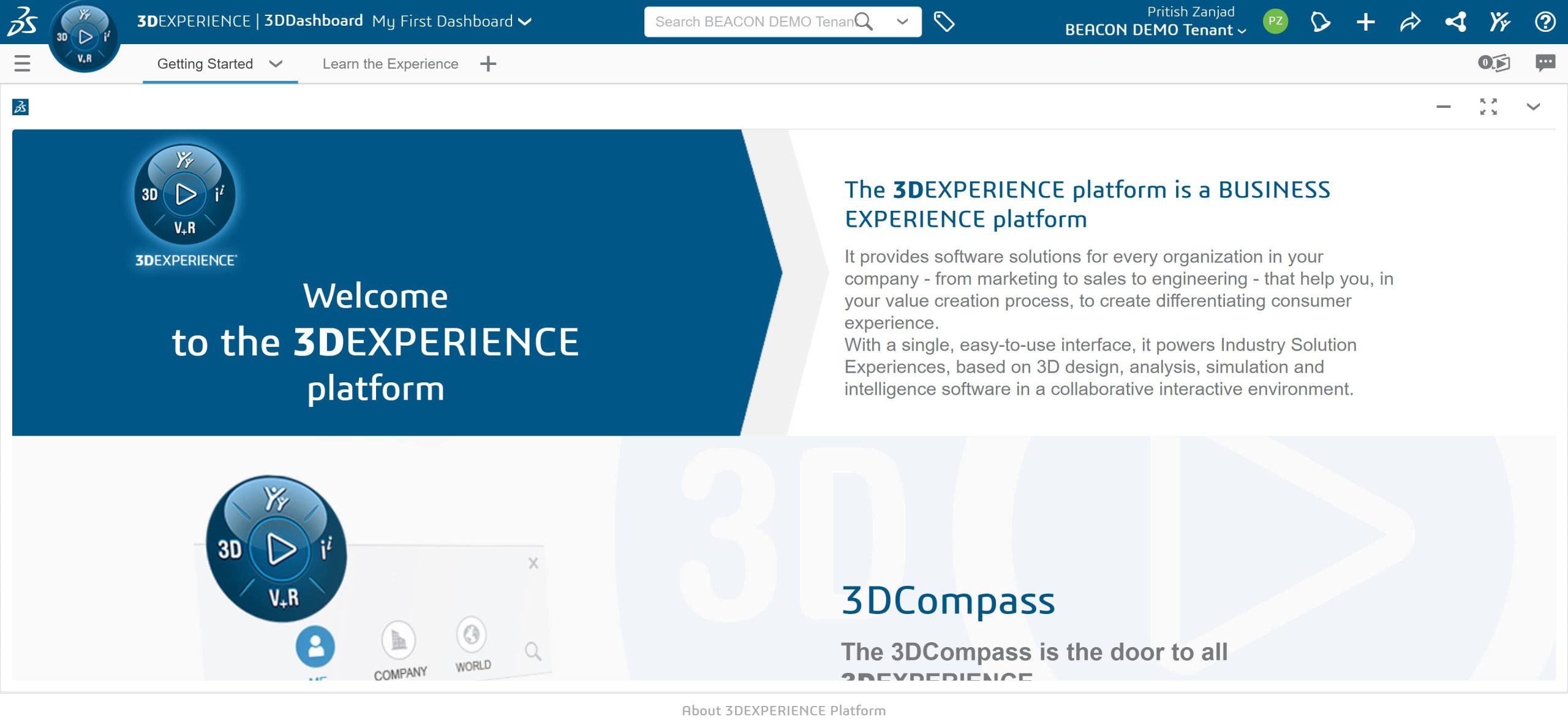Click the Pritish Zanjad user name
Image resolution: width=1568 pixels, height=728 pixels.
click(1191, 12)
